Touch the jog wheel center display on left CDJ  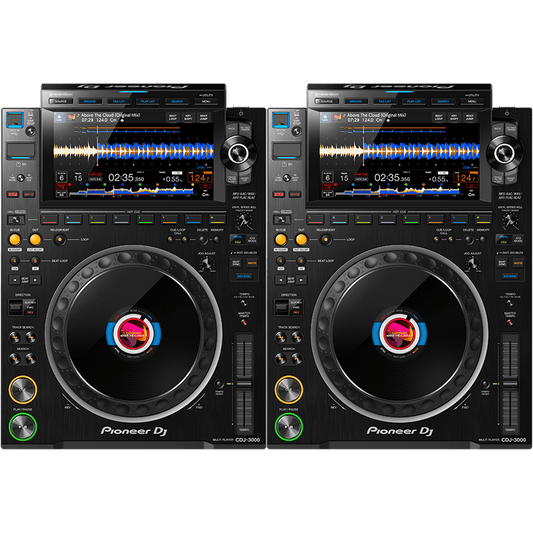click(x=134, y=333)
